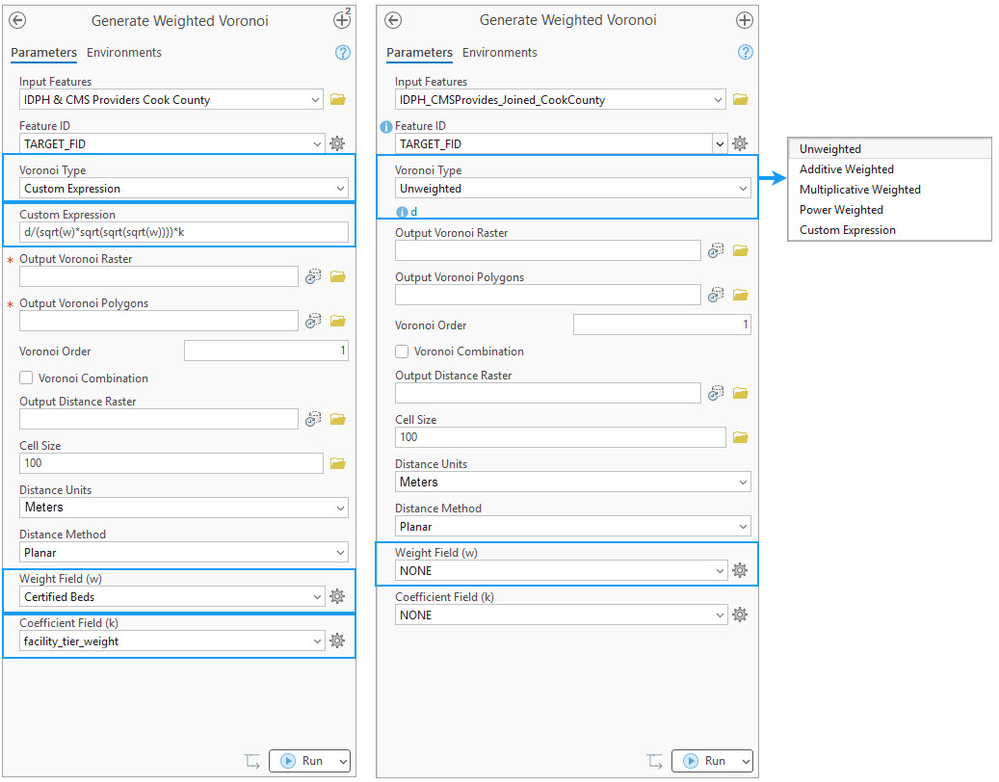This screenshot has height=782, width=999.
Task: Open Coefficient Field dropdown showing facility_tier_weight
Action: point(171,641)
